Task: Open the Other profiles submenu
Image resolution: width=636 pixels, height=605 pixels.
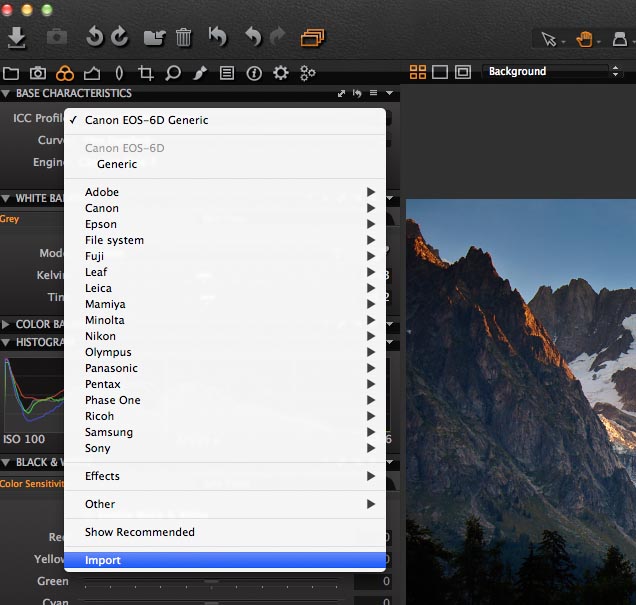Action: tap(225, 504)
